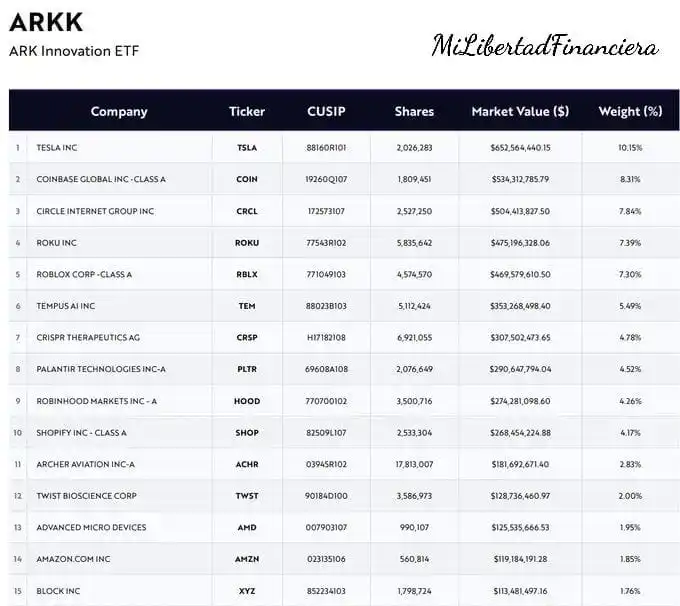The height and width of the screenshot is (606, 680).
Task: Click the TWST ticker symbol
Action: coord(247,496)
